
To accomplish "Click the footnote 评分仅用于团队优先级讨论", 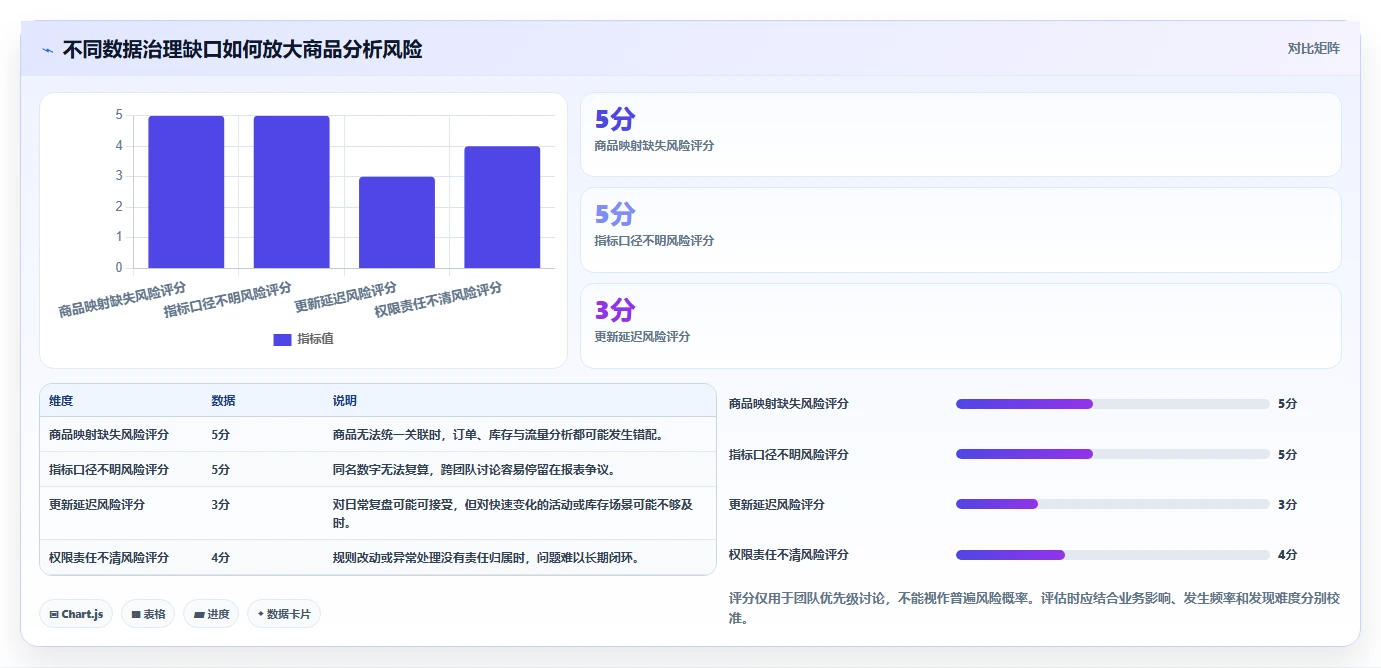I will point(1034,609).
